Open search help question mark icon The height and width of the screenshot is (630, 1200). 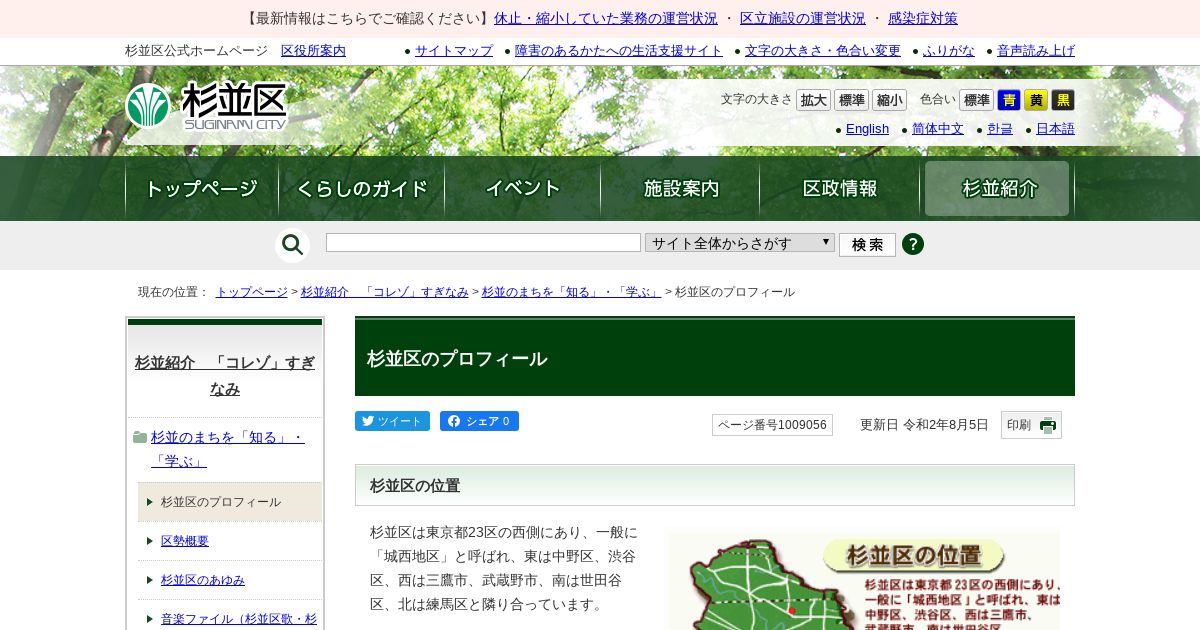[x=912, y=244]
